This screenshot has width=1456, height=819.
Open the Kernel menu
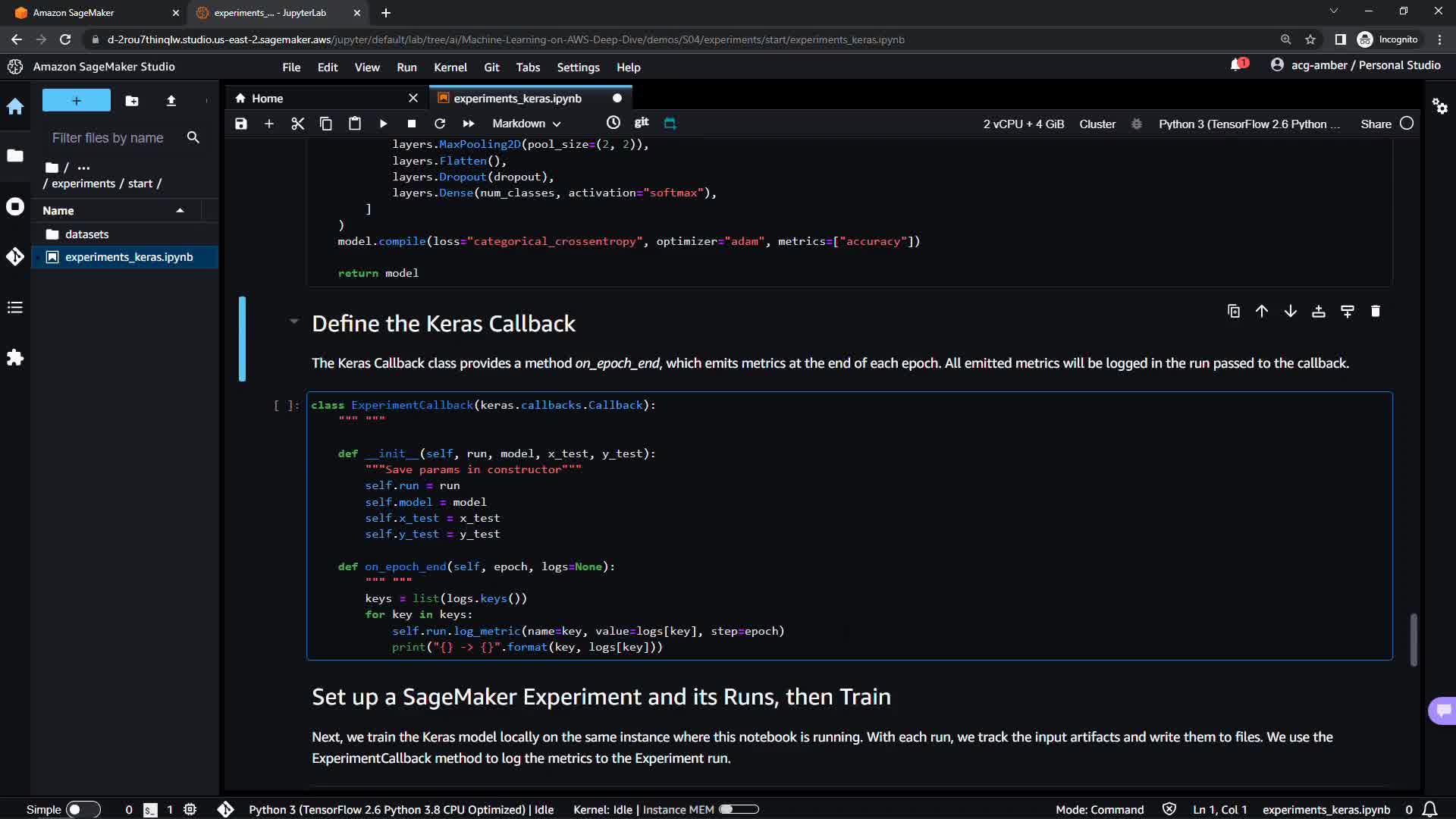coord(450,67)
